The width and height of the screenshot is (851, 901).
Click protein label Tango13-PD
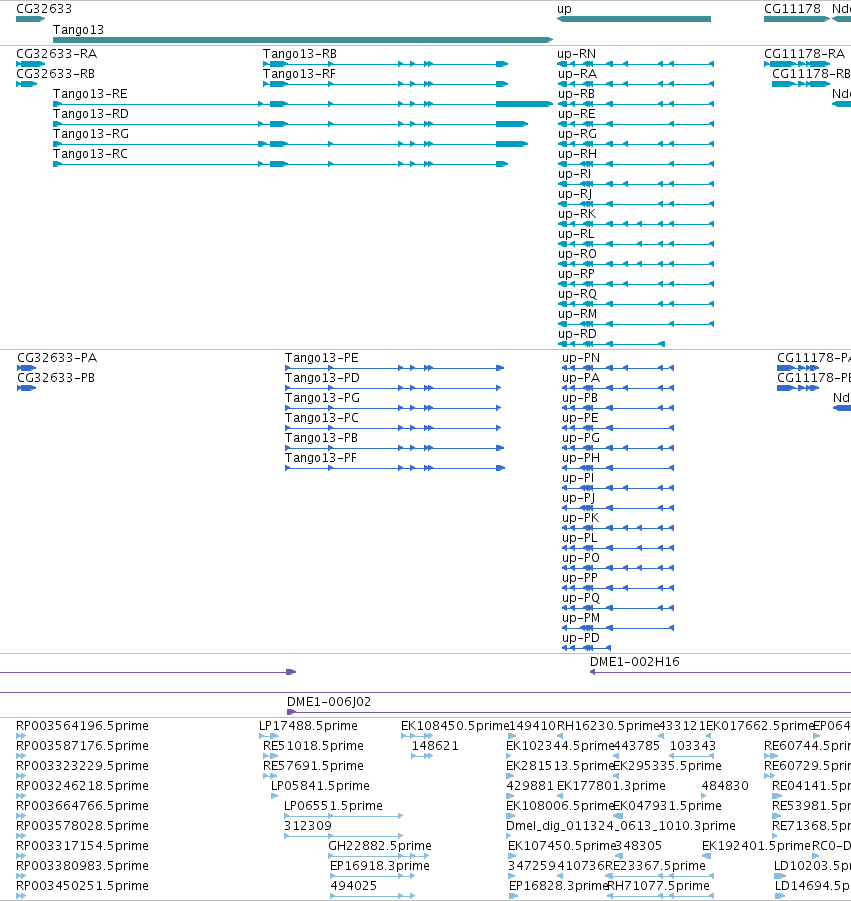point(322,378)
